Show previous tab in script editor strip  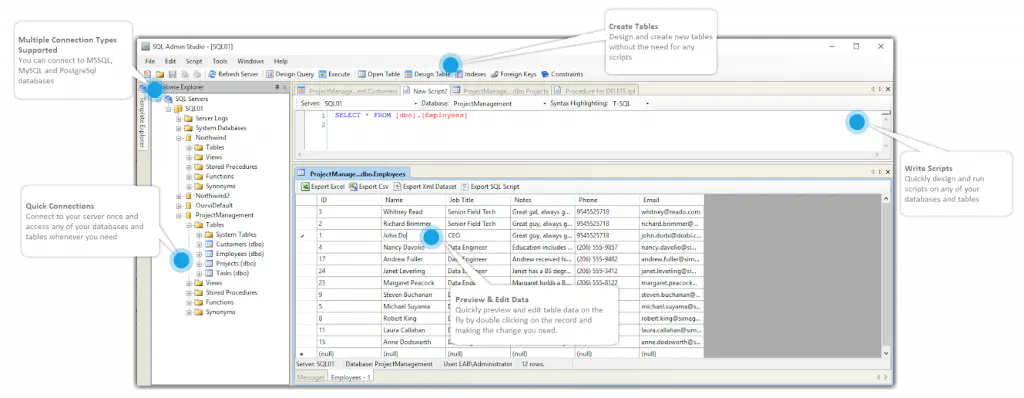click(873, 90)
